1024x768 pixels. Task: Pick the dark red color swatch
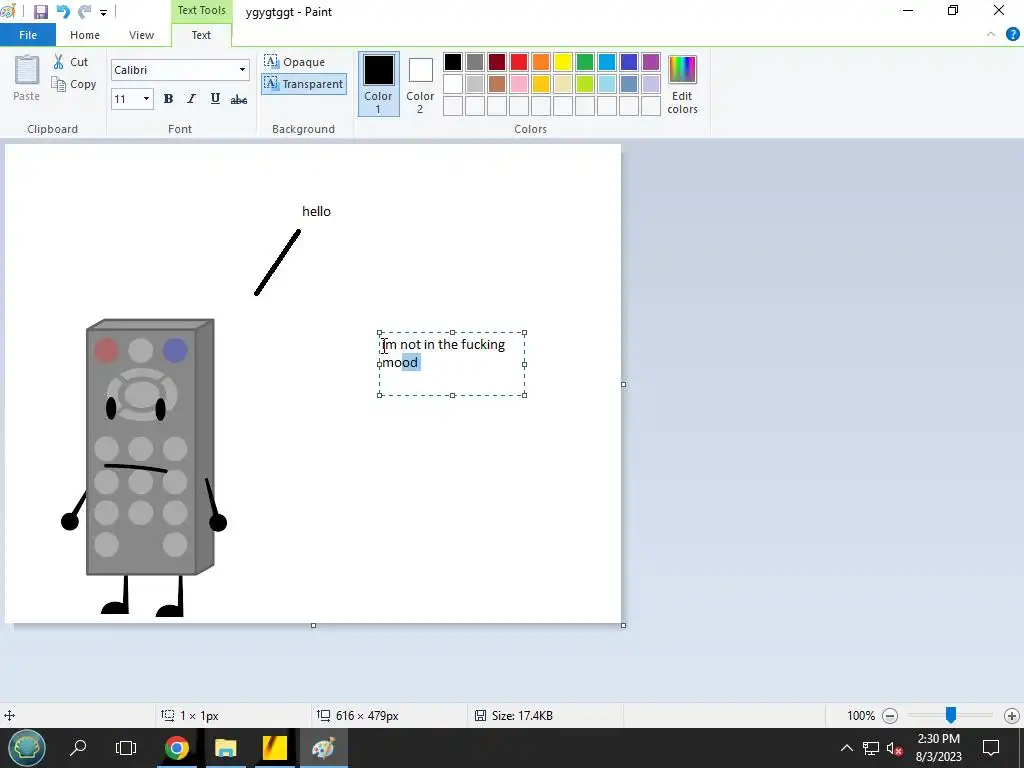click(496, 62)
